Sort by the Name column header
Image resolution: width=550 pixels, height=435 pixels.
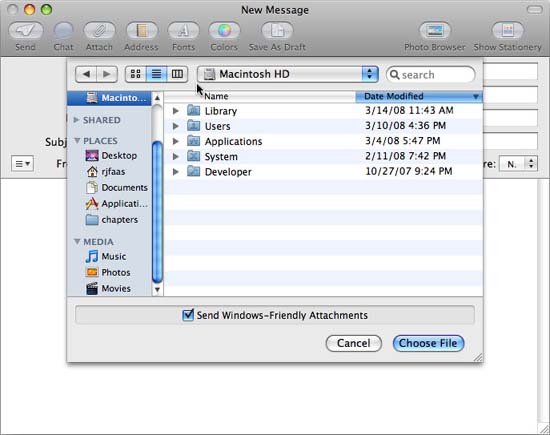tap(260, 96)
